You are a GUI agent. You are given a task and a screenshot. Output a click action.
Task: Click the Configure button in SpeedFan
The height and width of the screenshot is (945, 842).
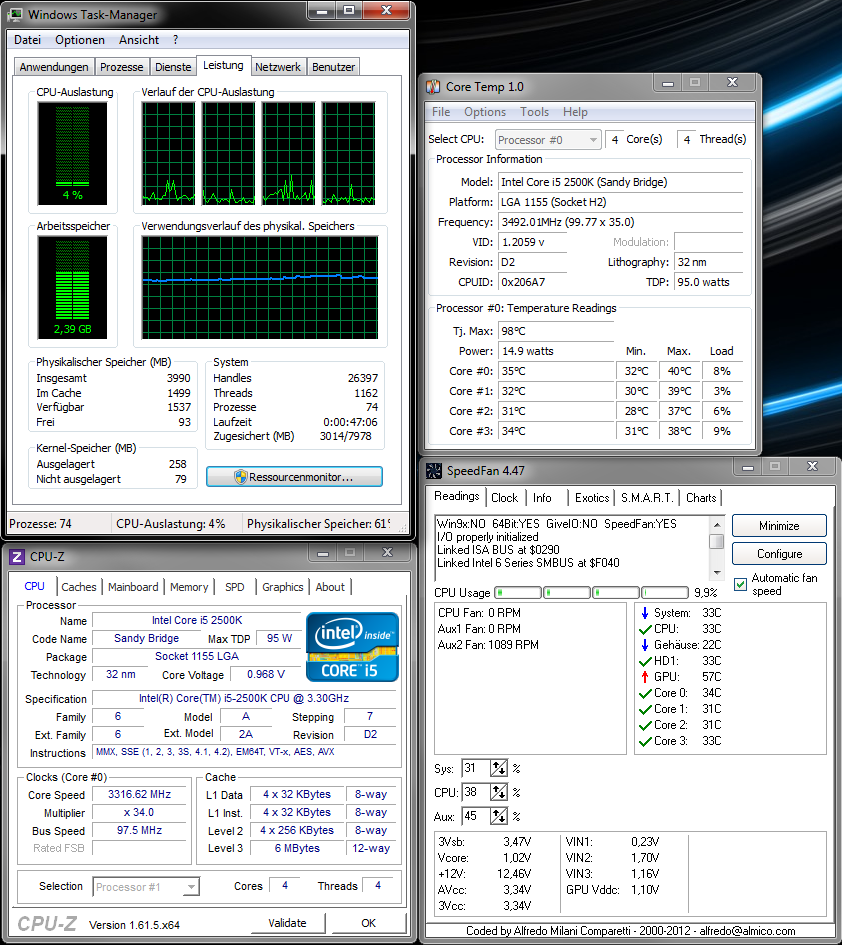(x=779, y=553)
